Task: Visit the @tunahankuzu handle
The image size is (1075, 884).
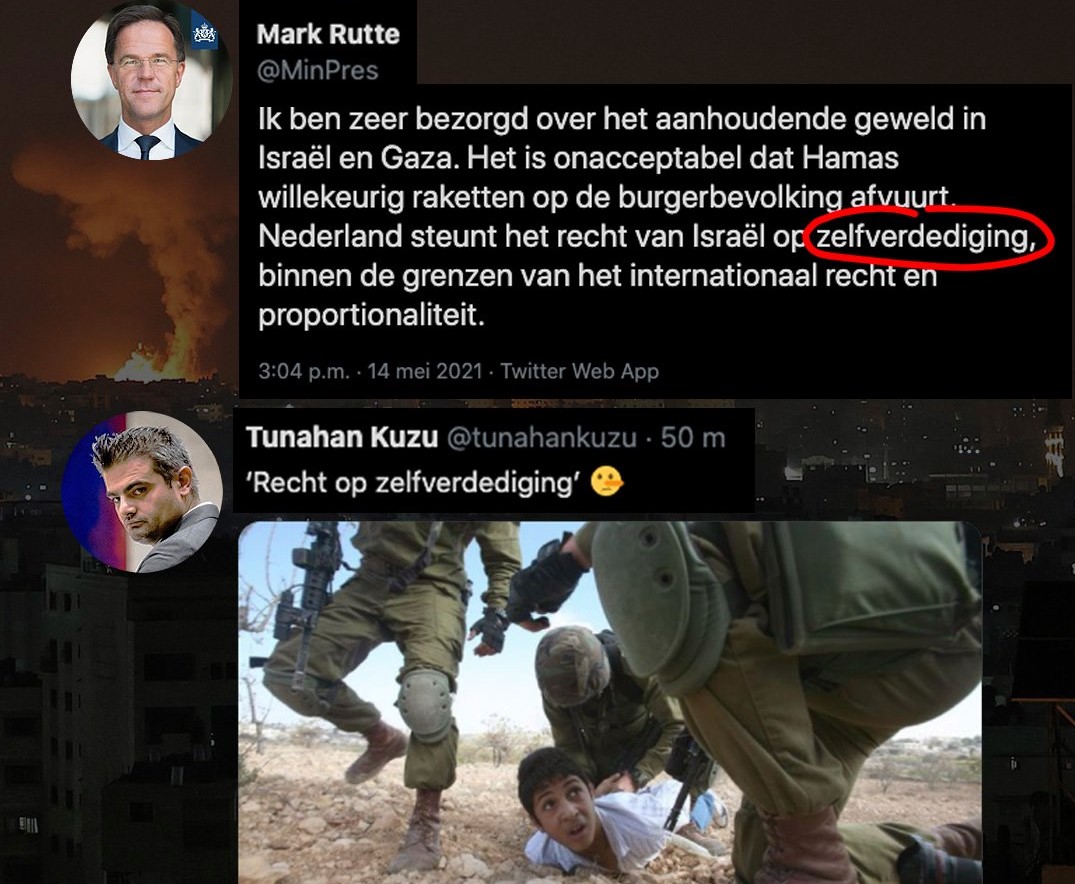Action: click(542, 438)
